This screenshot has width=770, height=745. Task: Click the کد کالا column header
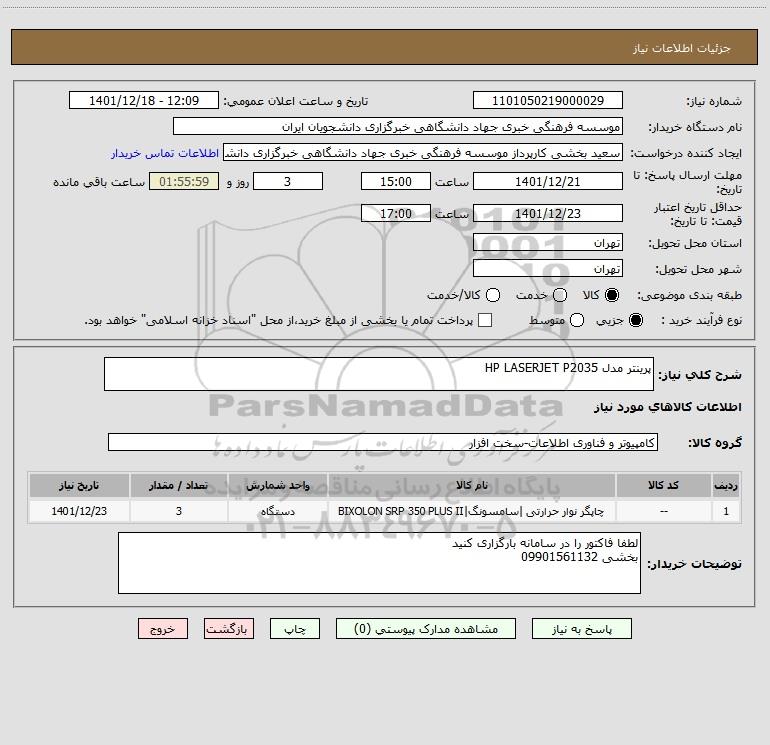(663, 485)
